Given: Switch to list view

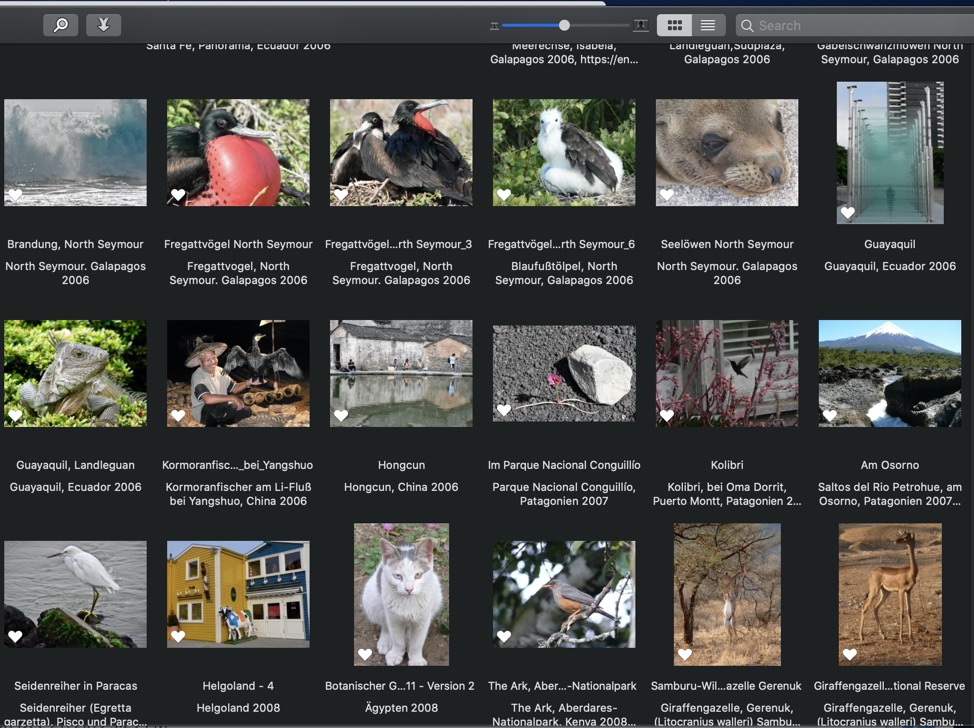Looking at the screenshot, I should [708, 25].
